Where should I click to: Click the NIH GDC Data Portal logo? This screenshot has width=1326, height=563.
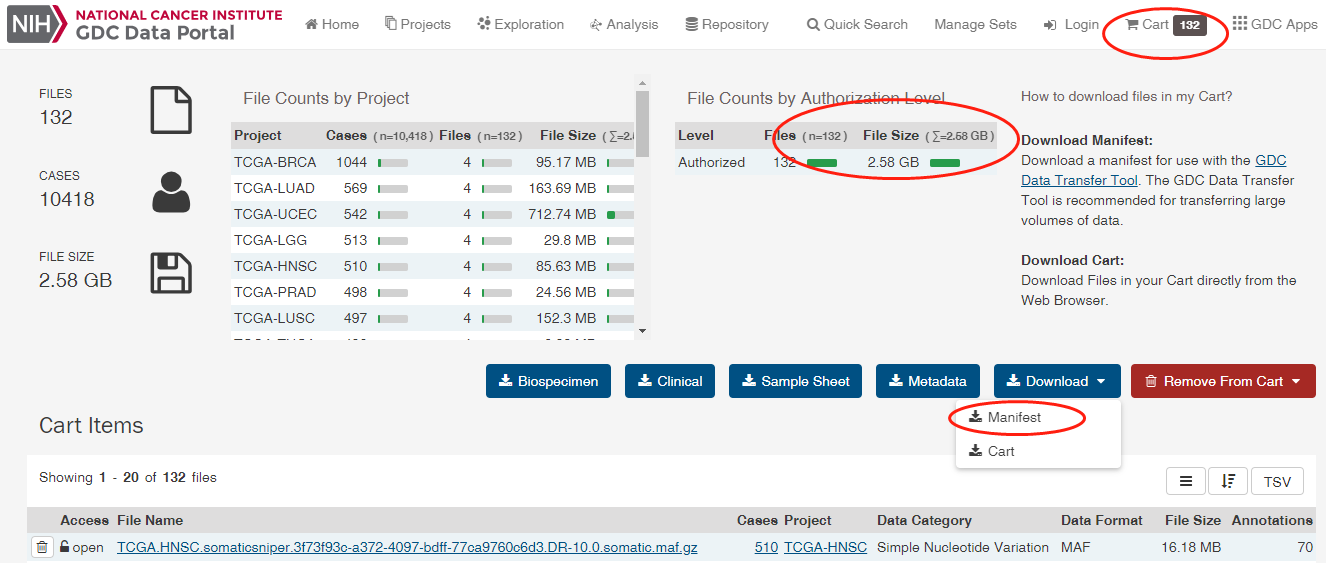145,25
